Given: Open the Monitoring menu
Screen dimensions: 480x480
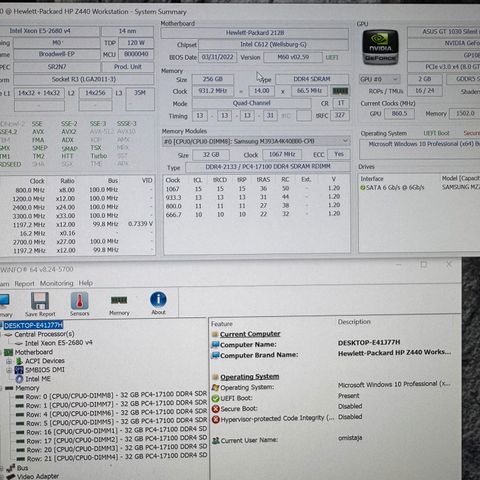Looking at the screenshot, I should click(x=56, y=283).
